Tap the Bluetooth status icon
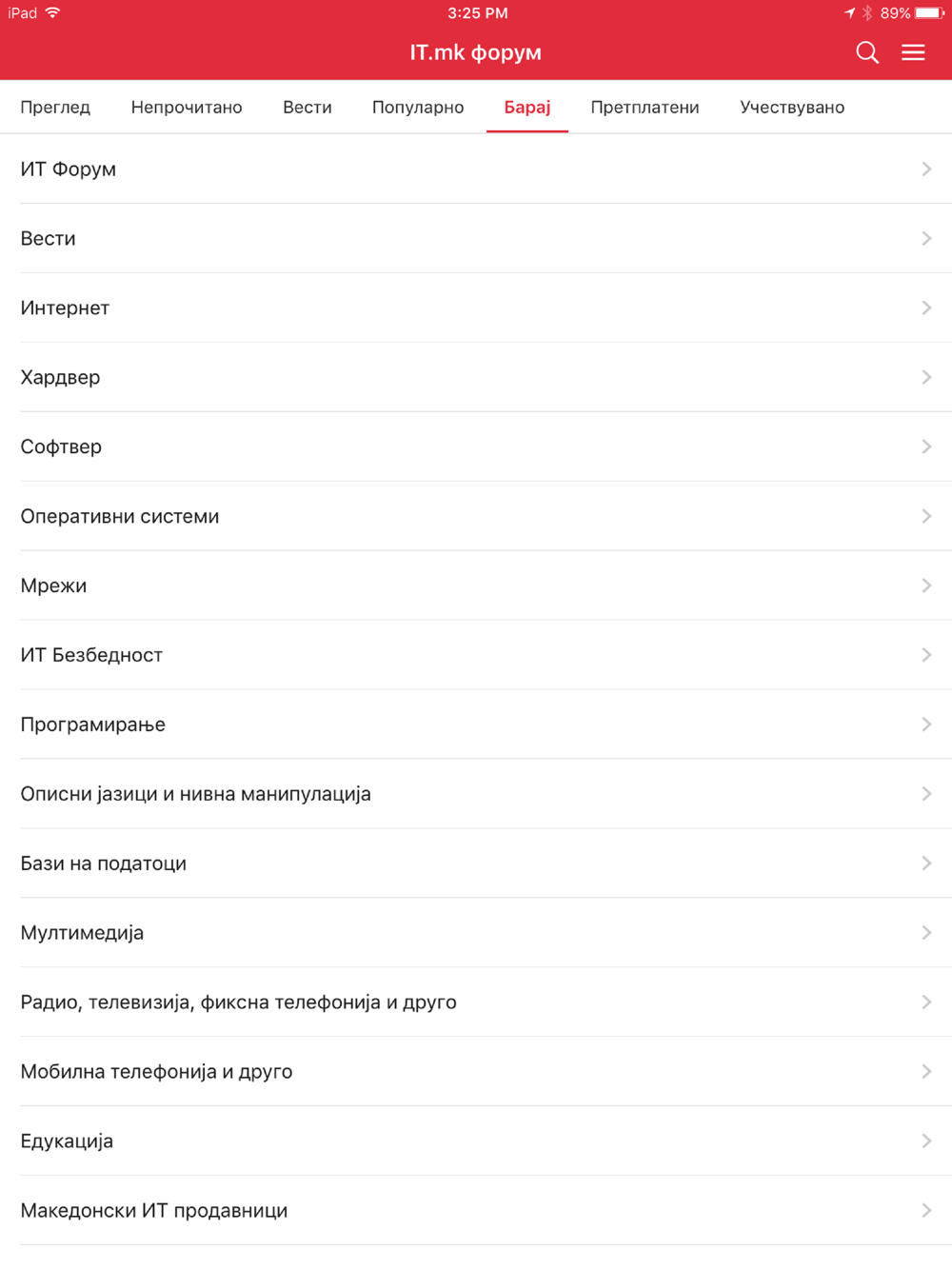The height and width of the screenshot is (1270, 952). [x=867, y=13]
